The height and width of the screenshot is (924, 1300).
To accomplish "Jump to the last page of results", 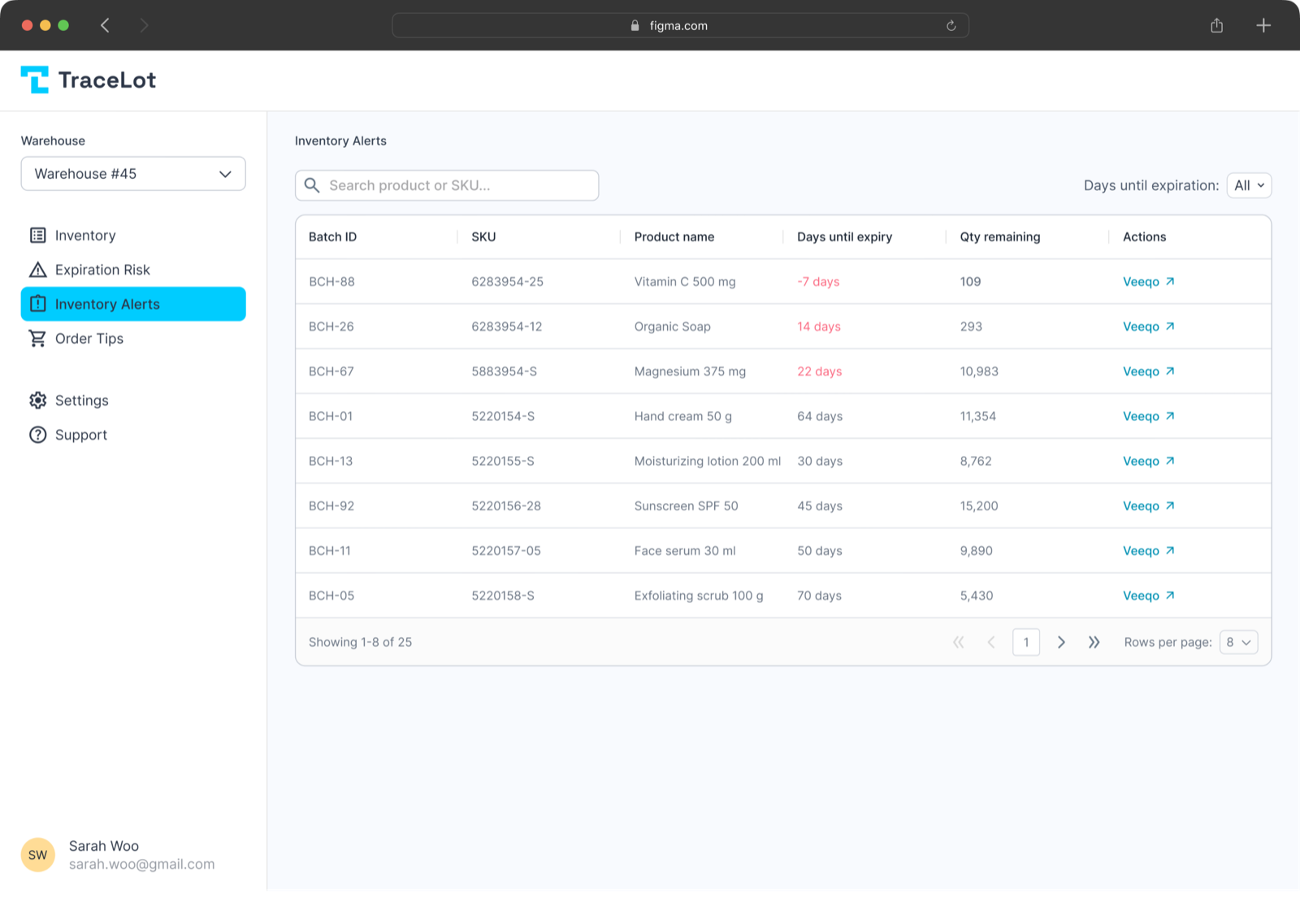I will coord(1094,642).
